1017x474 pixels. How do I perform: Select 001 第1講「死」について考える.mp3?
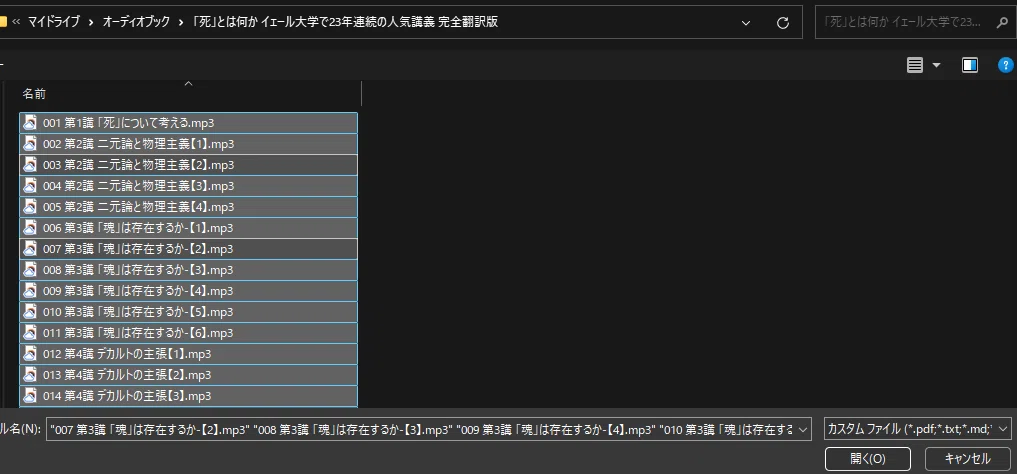click(x=188, y=123)
